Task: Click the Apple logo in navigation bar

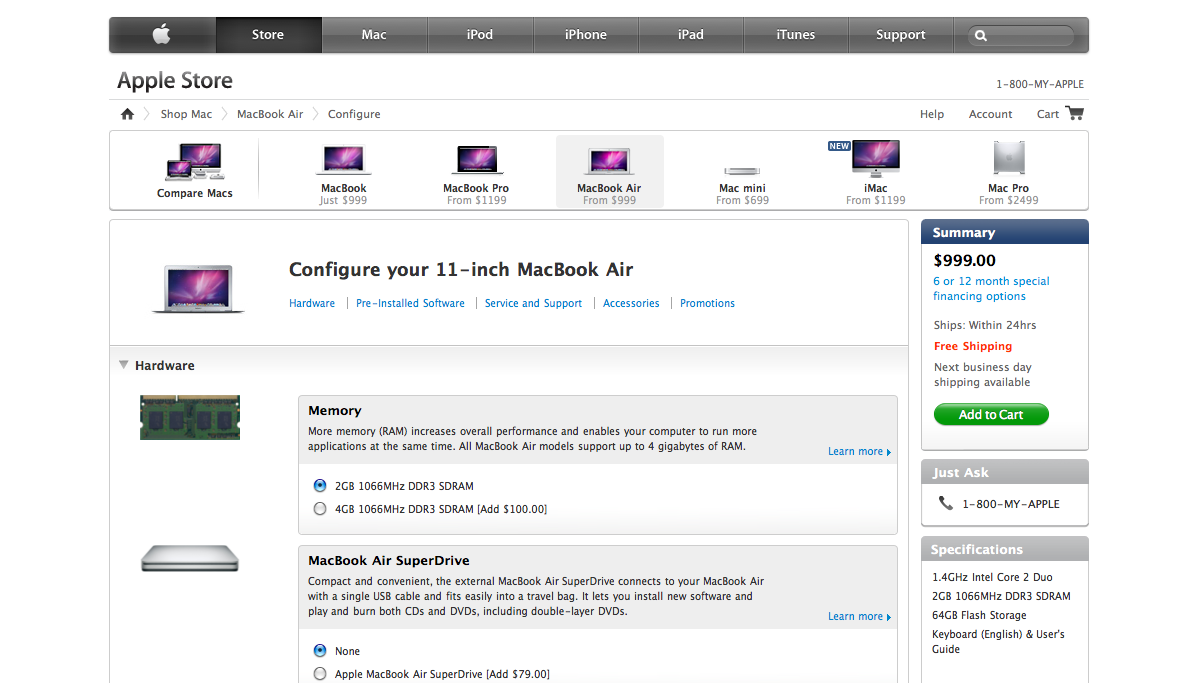Action: 161,34
